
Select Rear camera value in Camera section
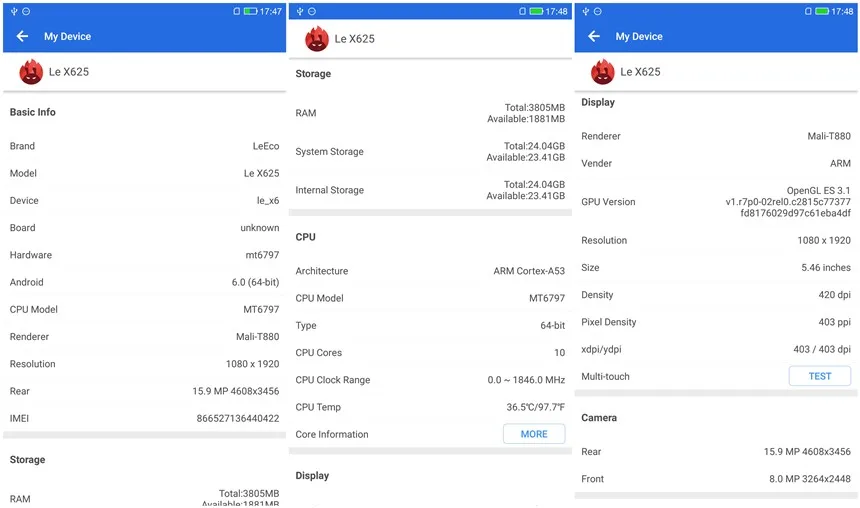point(807,451)
